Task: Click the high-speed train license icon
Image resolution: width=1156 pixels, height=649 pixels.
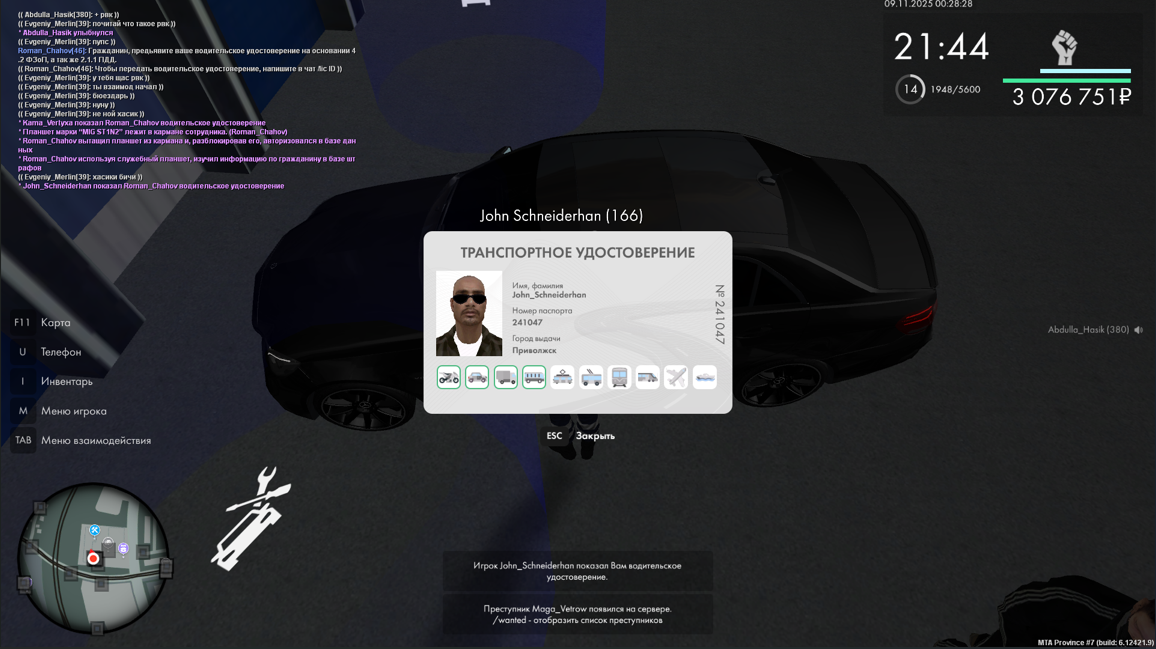Action: point(647,378)
